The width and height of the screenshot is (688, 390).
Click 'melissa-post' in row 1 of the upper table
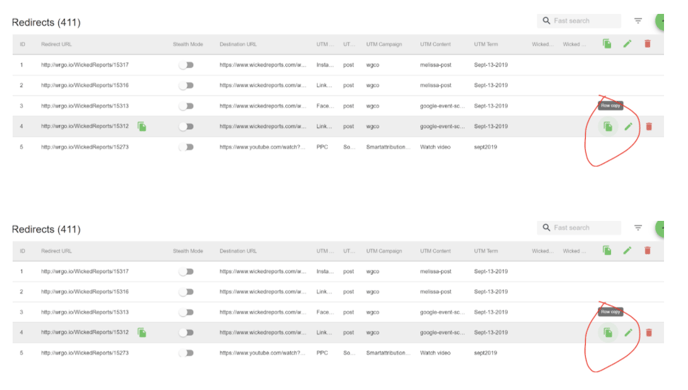[435, 65]
